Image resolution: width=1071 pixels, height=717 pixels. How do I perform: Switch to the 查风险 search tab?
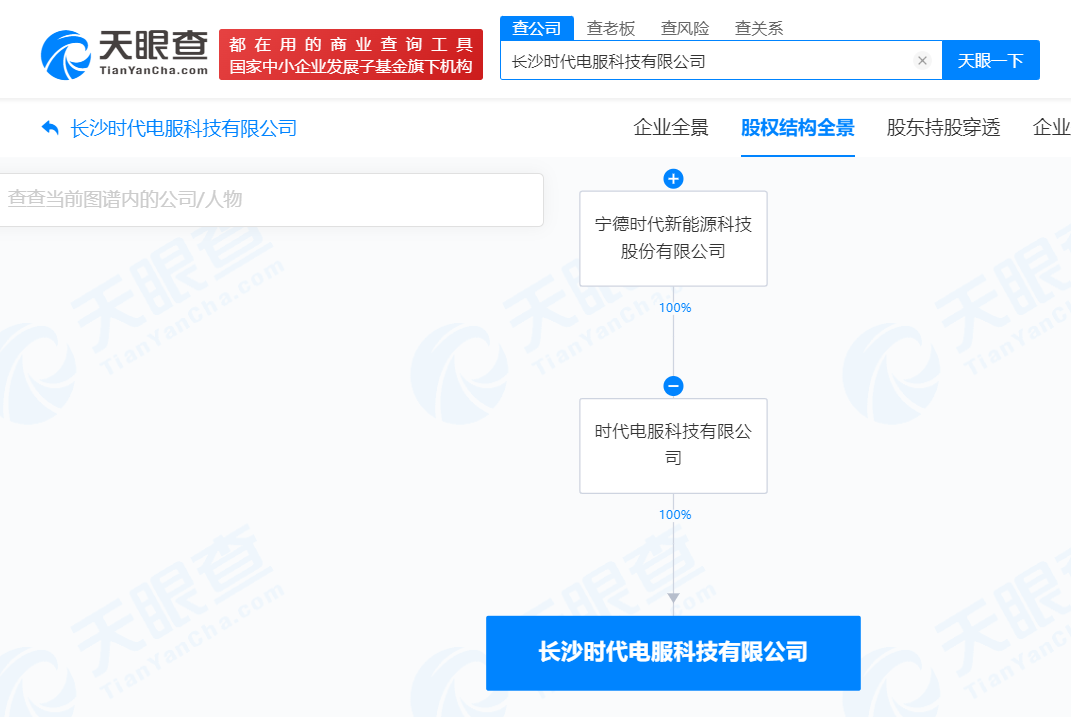coord(685,28)
